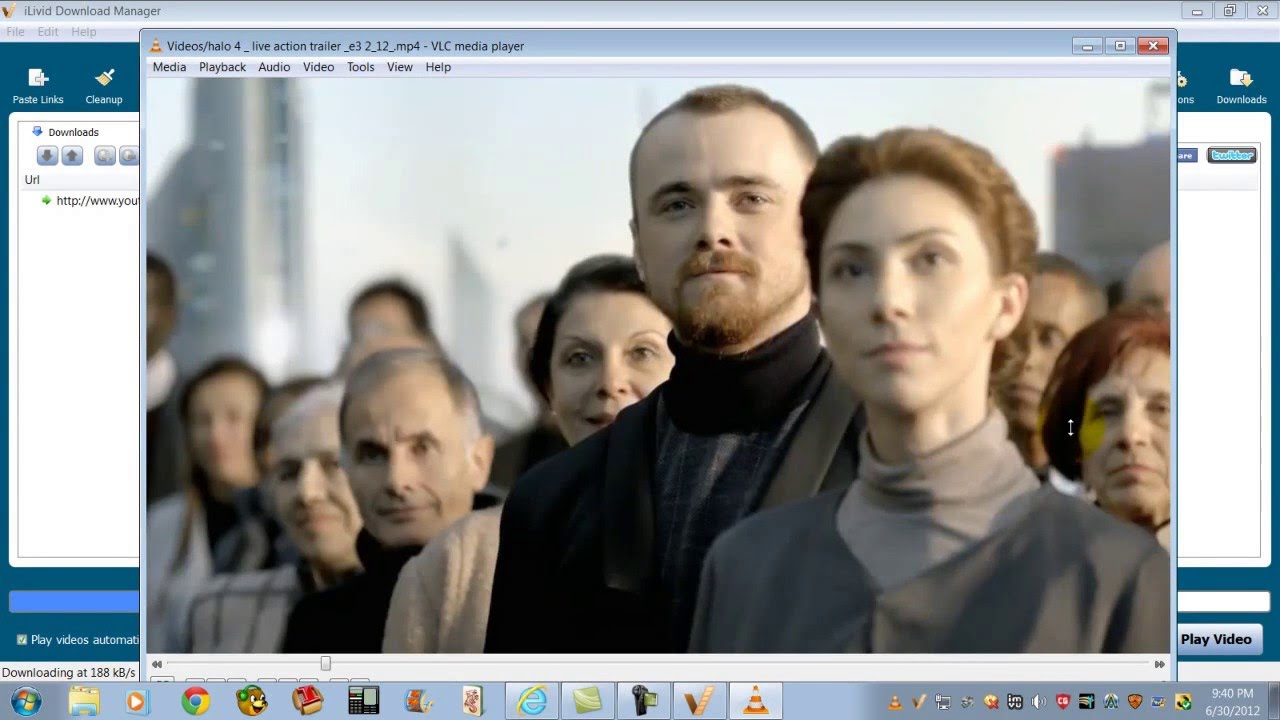Screen dimensions: 1280x720
Task: Open the VLC Playback menu
Action: click(x=222, y=67)
